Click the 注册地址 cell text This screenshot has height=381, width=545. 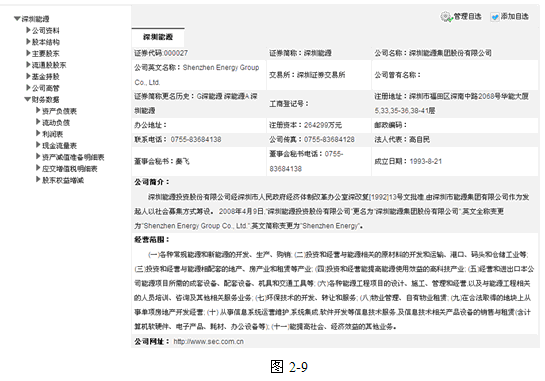coord(451,103)
